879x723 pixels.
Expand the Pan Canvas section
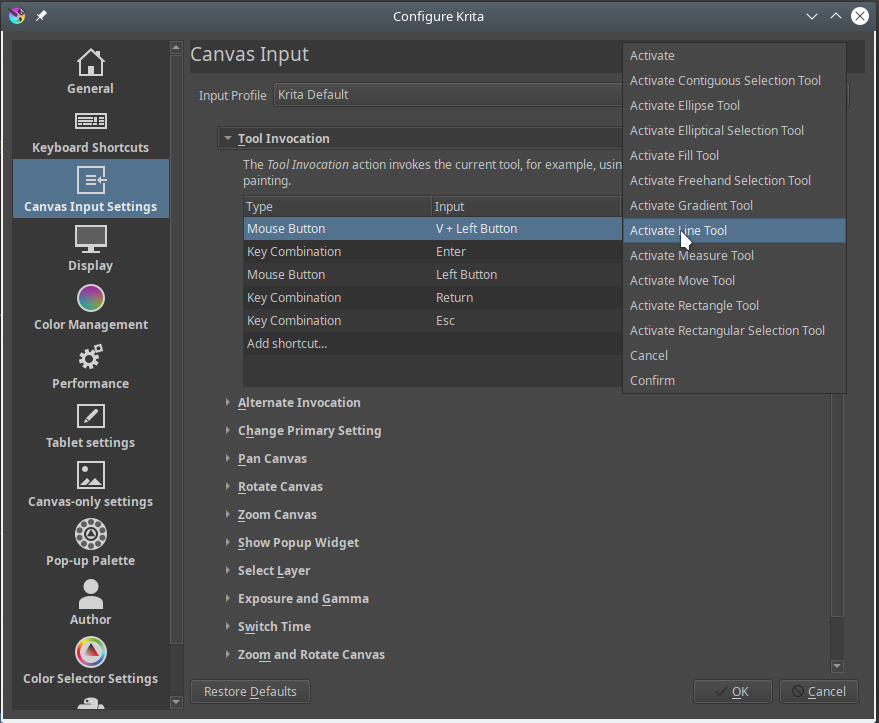click(228, 458)
